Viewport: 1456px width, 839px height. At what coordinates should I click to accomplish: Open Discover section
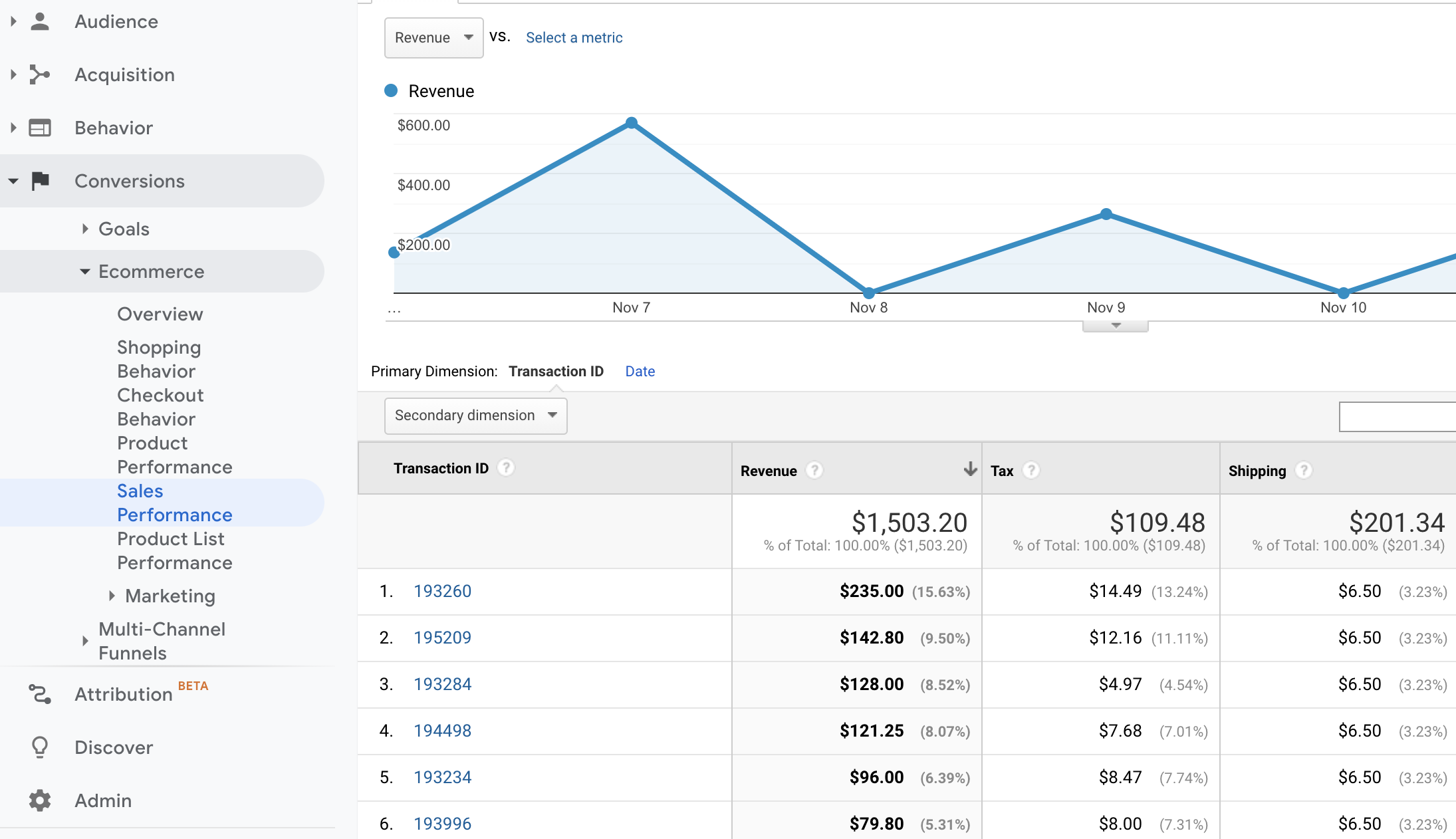(114, 747)
